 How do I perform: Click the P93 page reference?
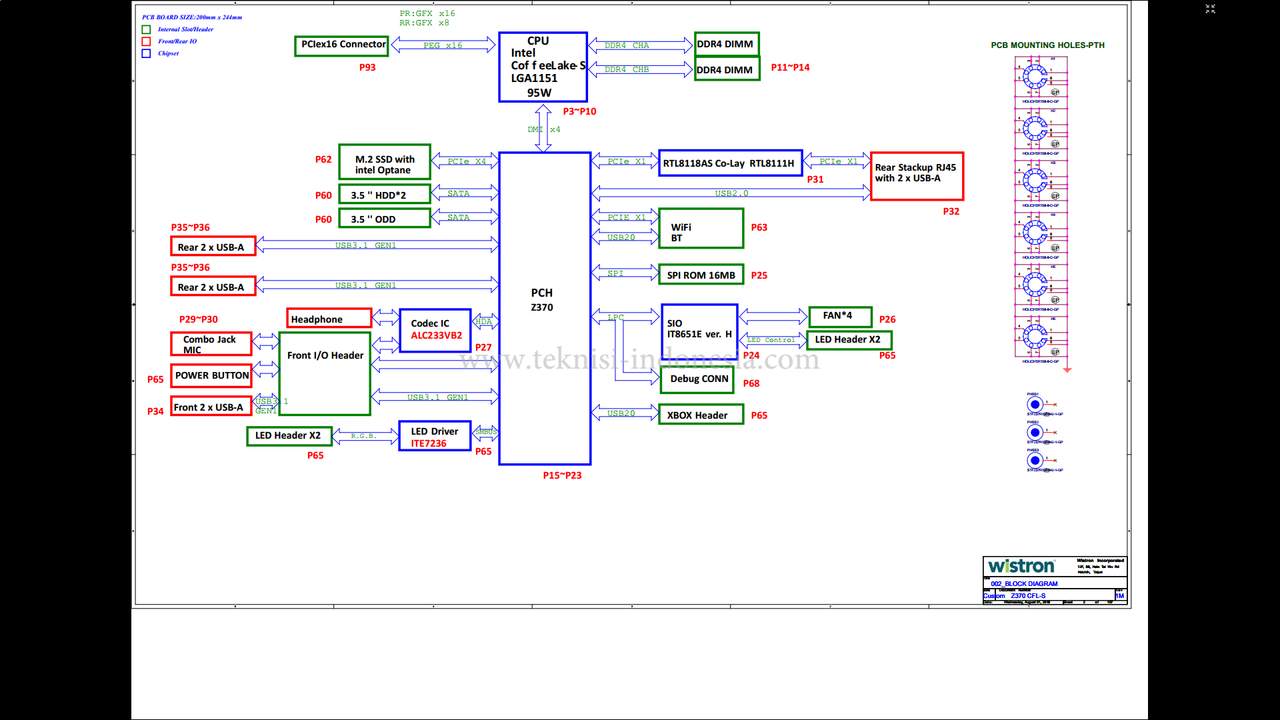[368, 68]
